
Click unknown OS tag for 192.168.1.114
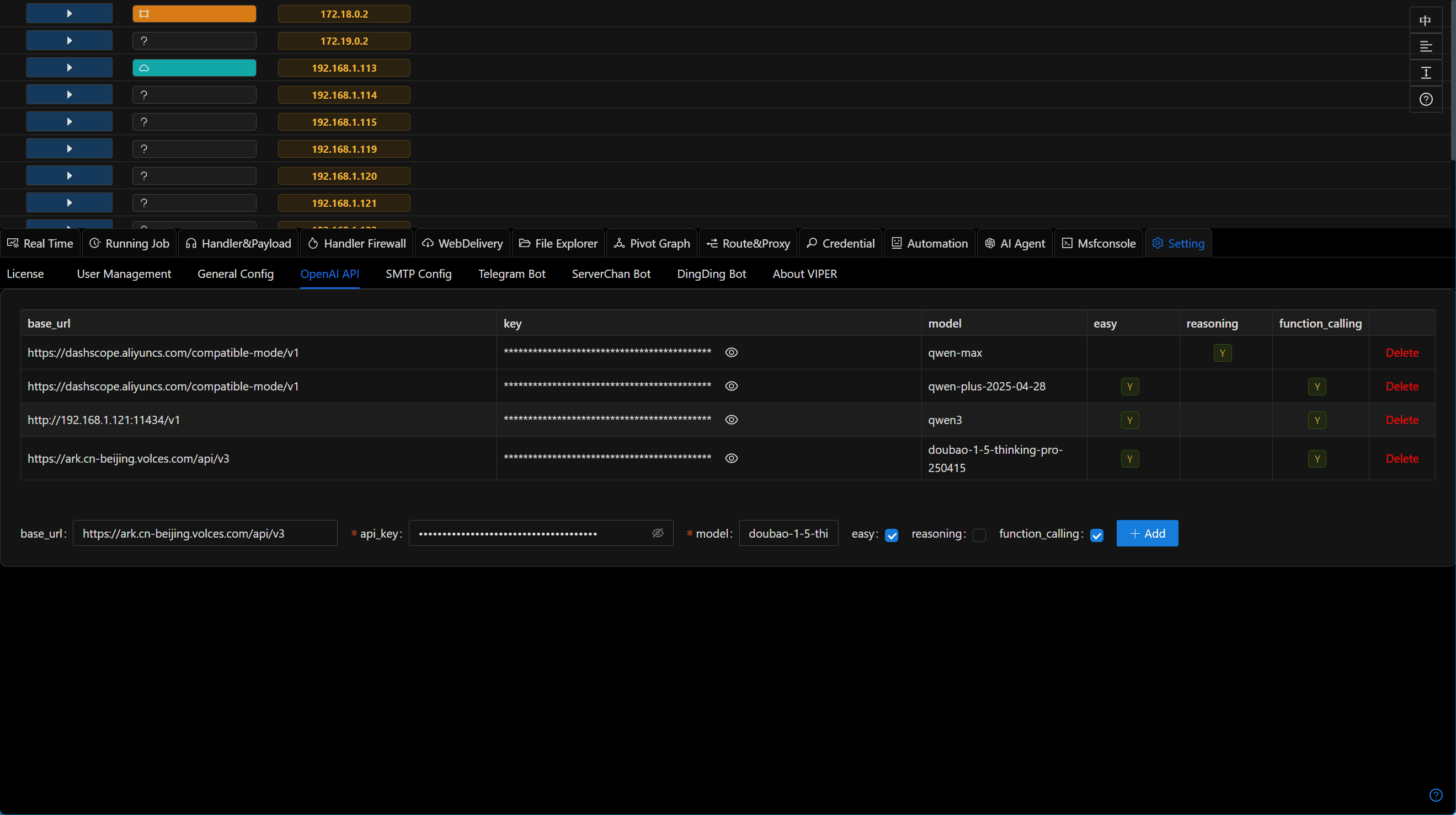[194, 95]
